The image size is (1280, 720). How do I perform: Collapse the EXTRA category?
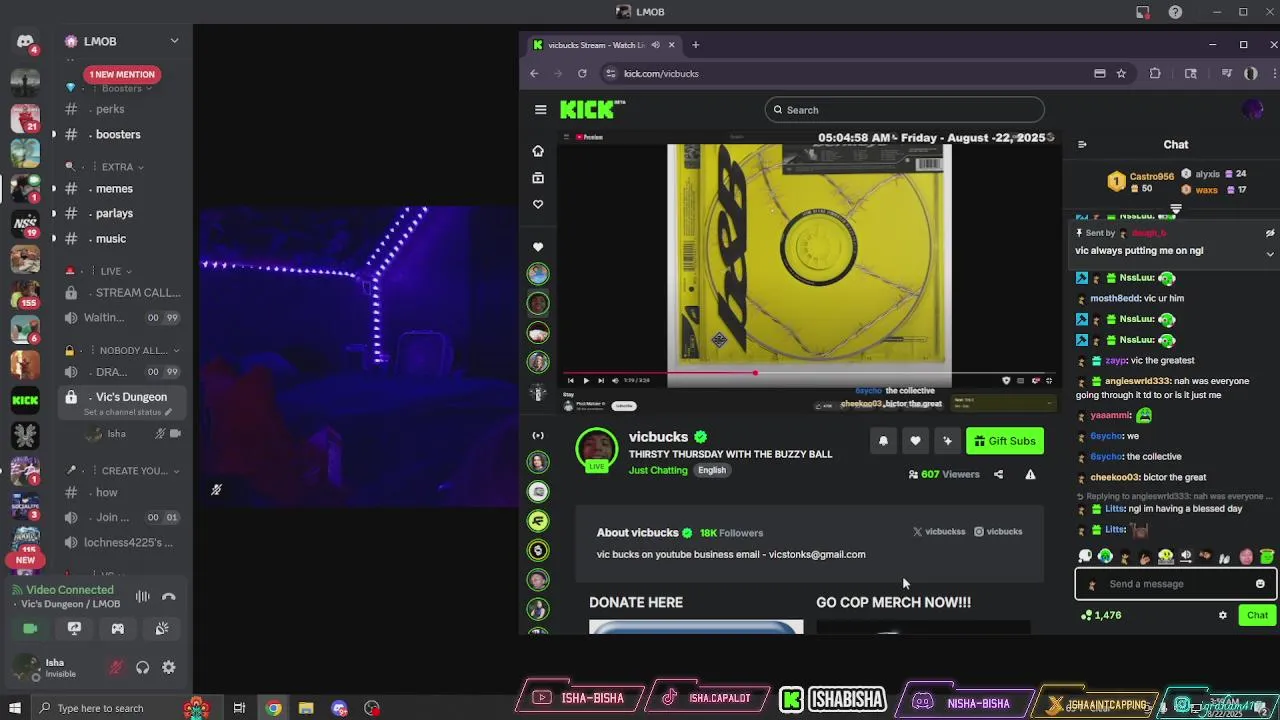coord(117,167)
